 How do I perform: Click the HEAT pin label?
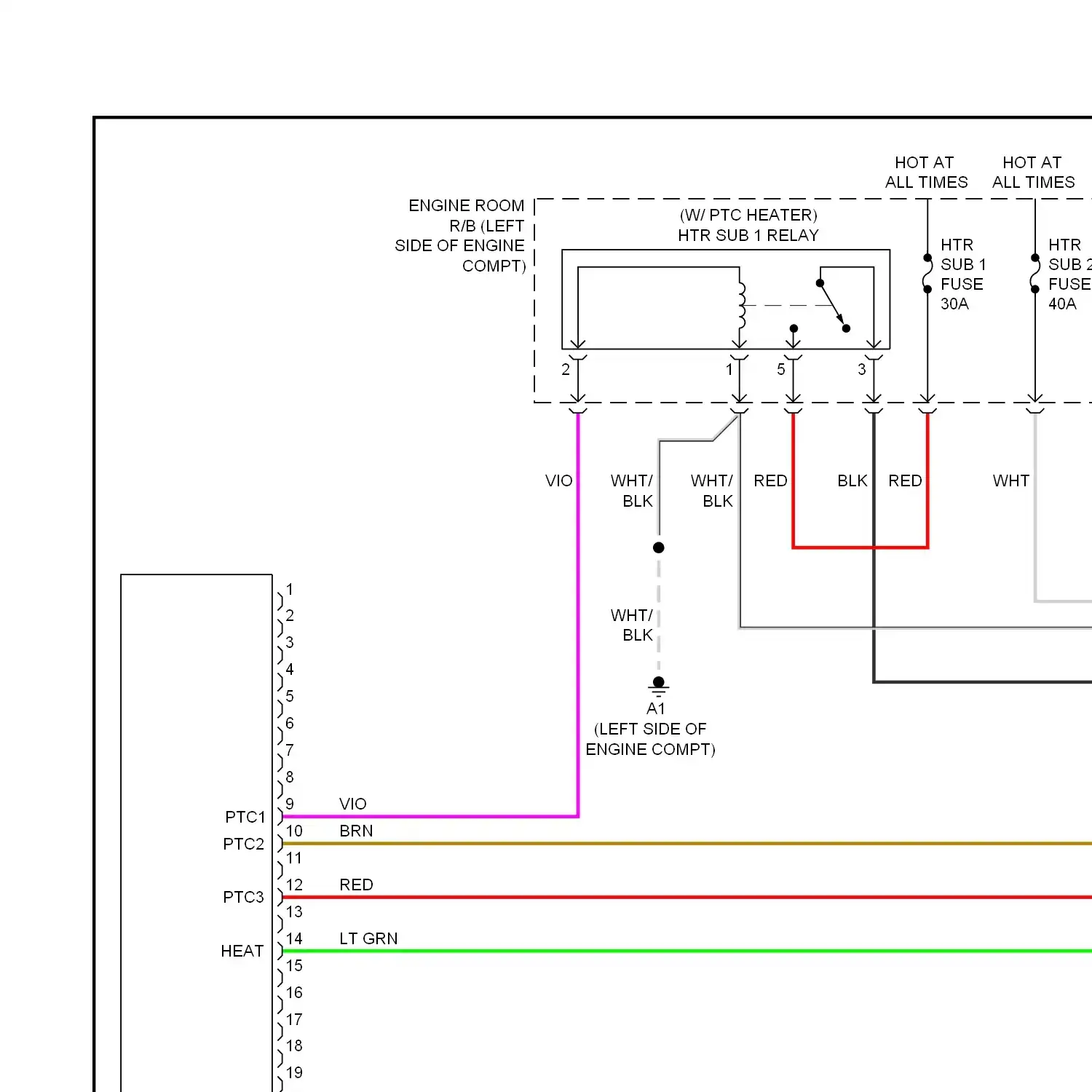(242, 951)
